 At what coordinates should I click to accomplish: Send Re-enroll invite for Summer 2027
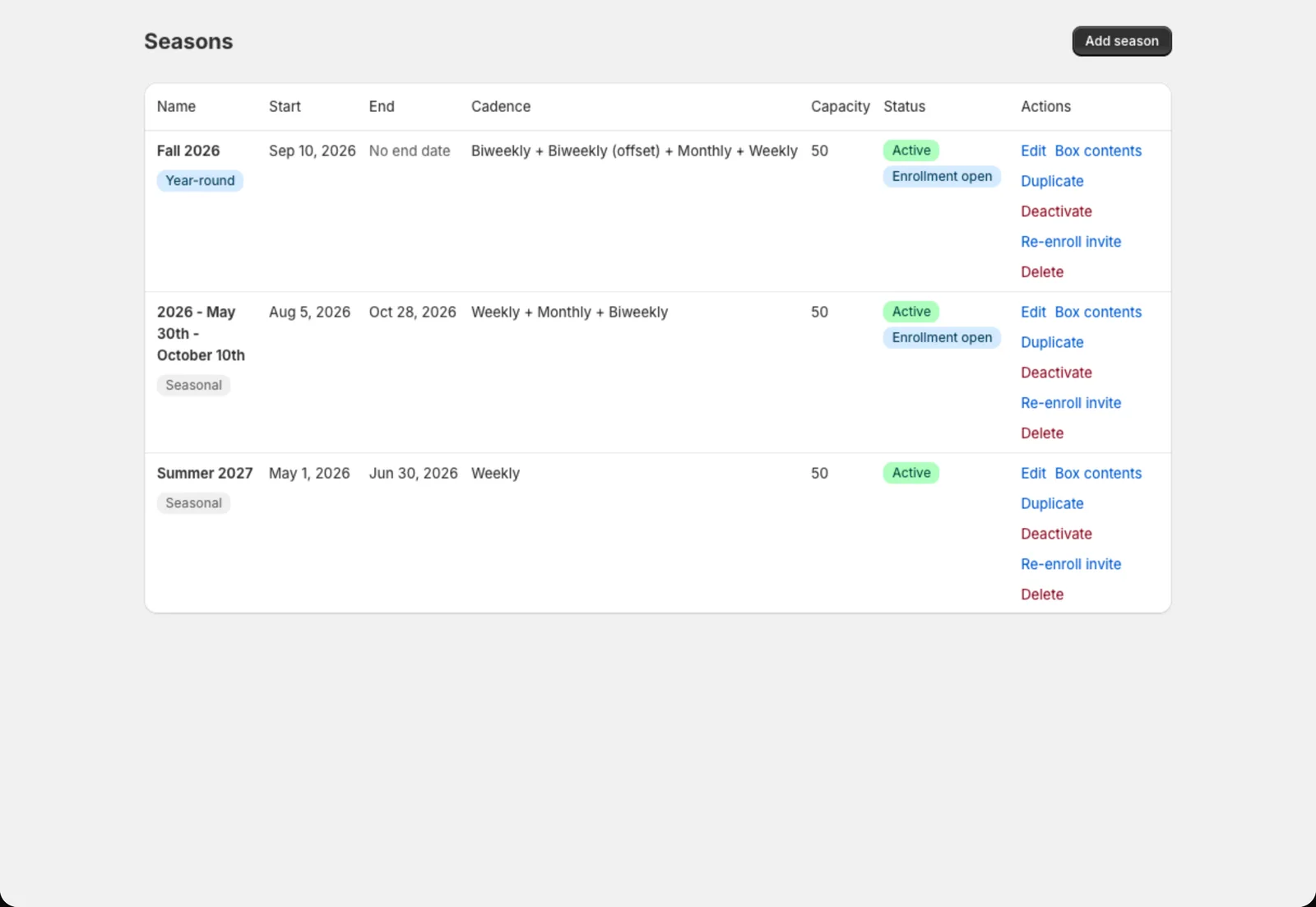(1071, 564)
